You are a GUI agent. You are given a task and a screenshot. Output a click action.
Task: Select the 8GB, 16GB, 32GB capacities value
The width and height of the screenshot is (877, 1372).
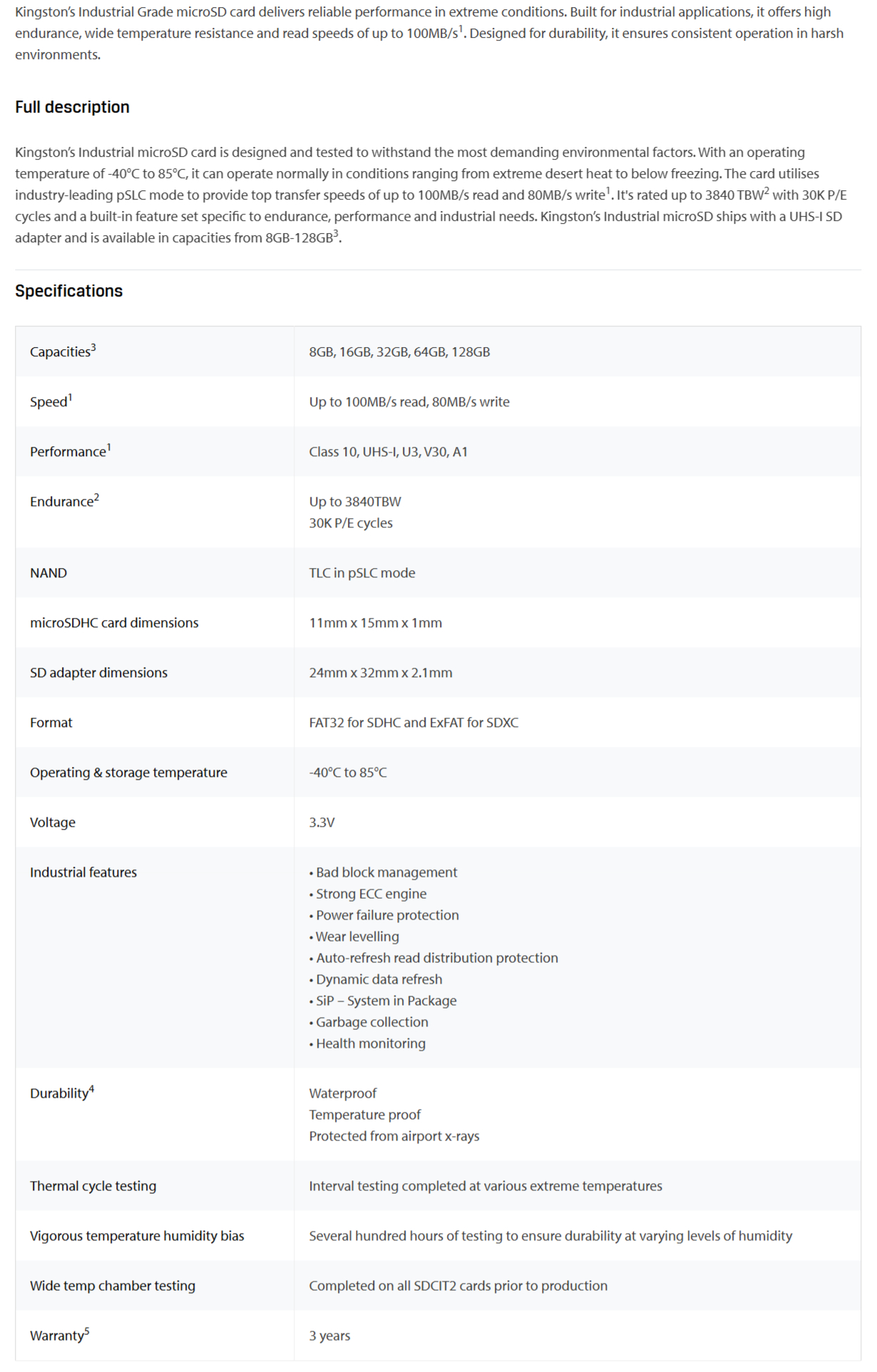coord(399,352)
